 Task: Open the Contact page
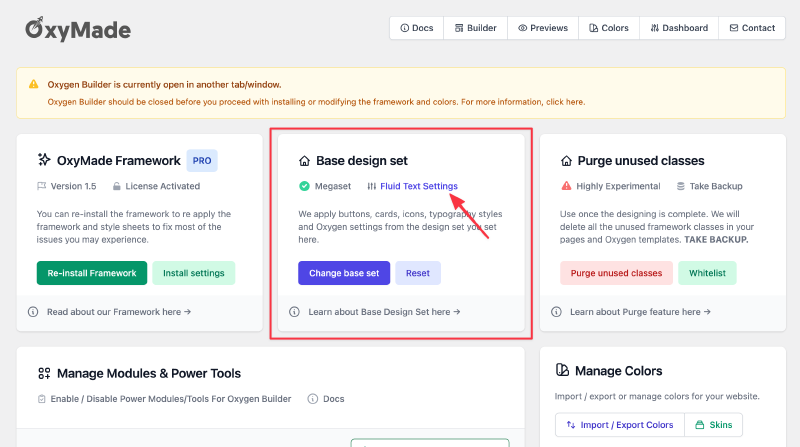click(x=752, y=28)
